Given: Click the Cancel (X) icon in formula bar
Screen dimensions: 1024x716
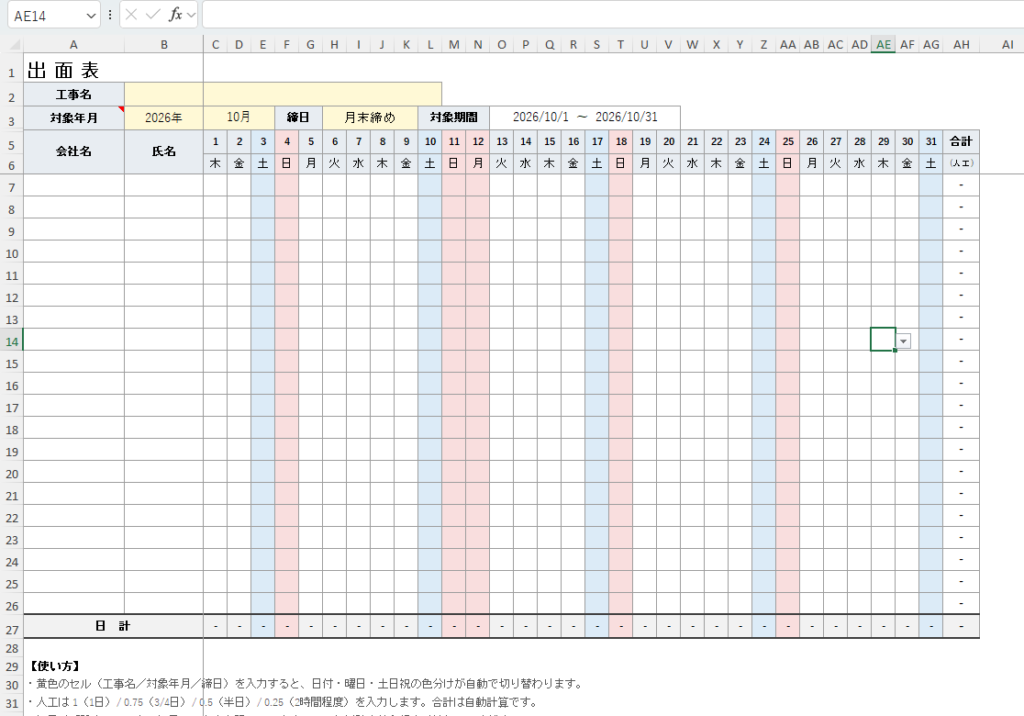Looking at the screenshot, I should point(131,15).
